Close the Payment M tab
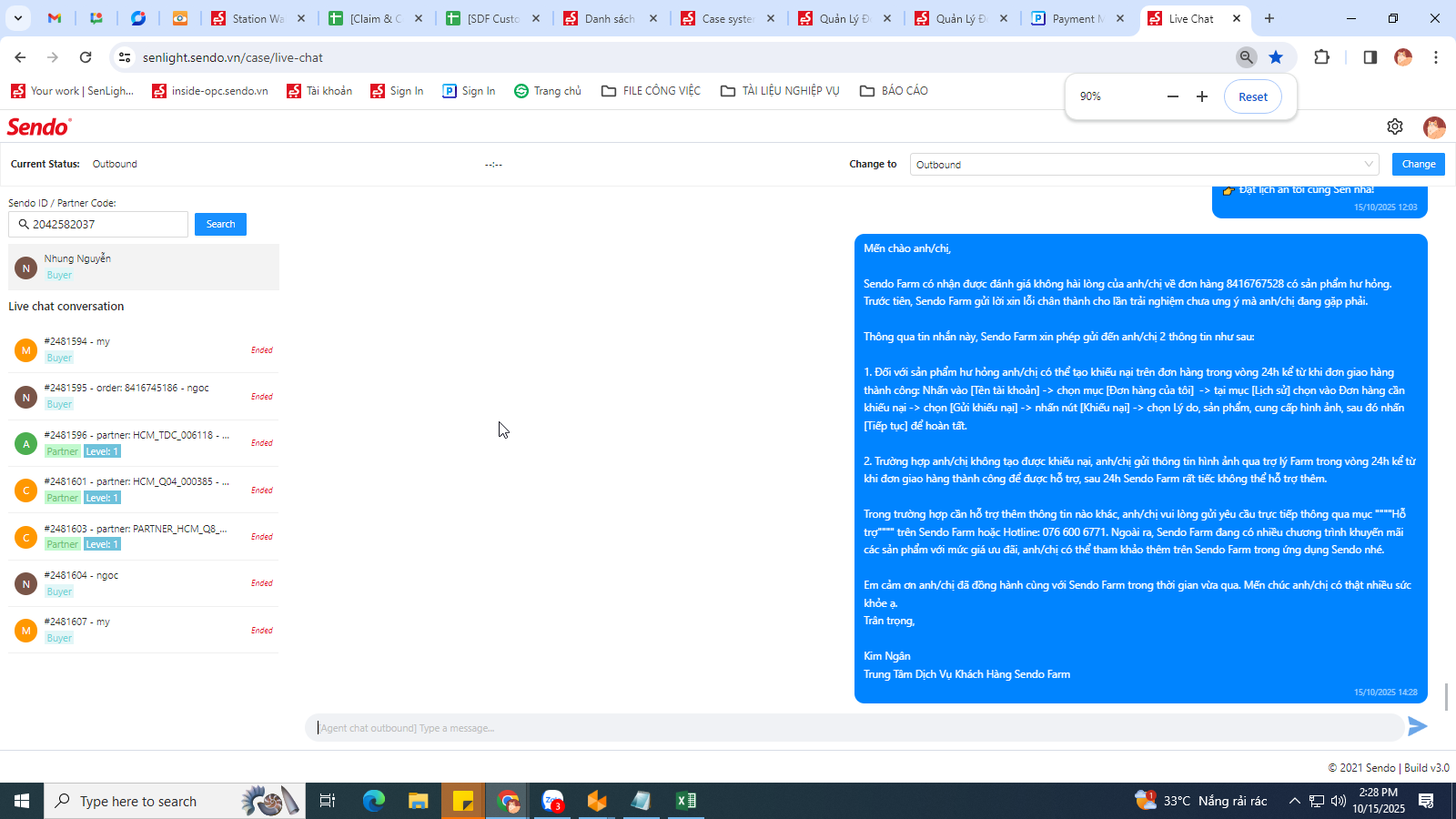Screen dimensions: 1456x819 tap(1120, 18)
